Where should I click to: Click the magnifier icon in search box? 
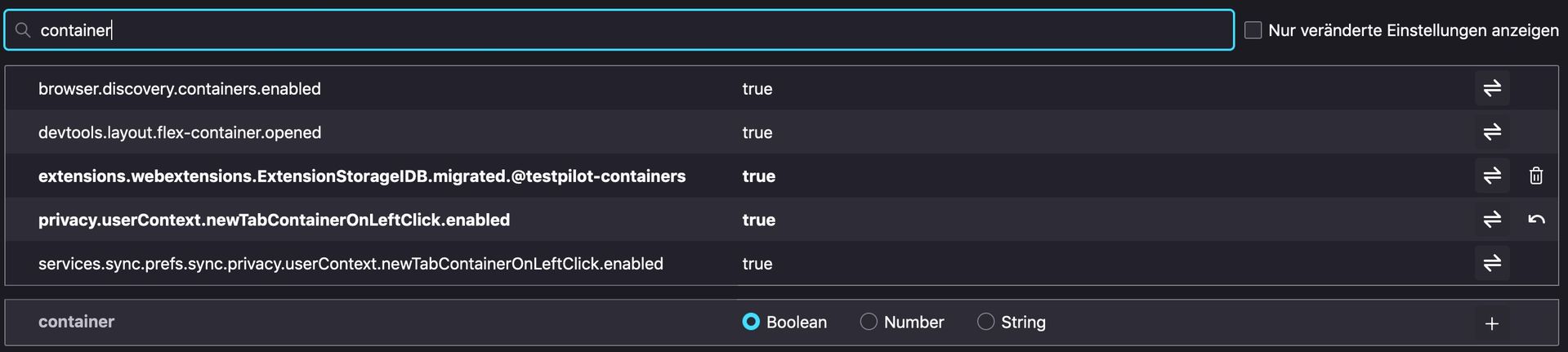(23, 30)
